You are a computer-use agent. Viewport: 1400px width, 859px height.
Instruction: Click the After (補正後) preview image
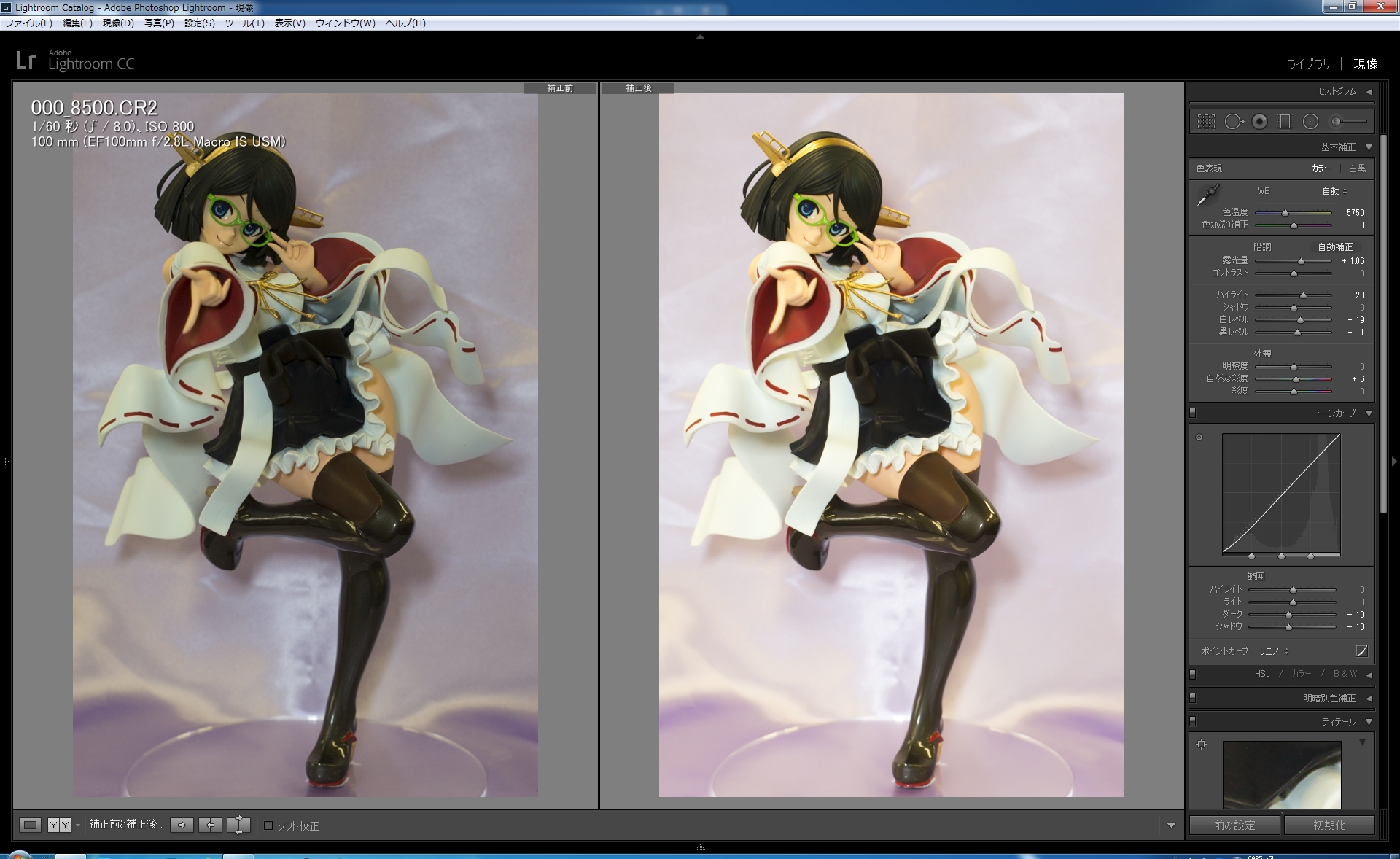pyautogui.click(x=891, y=445)
